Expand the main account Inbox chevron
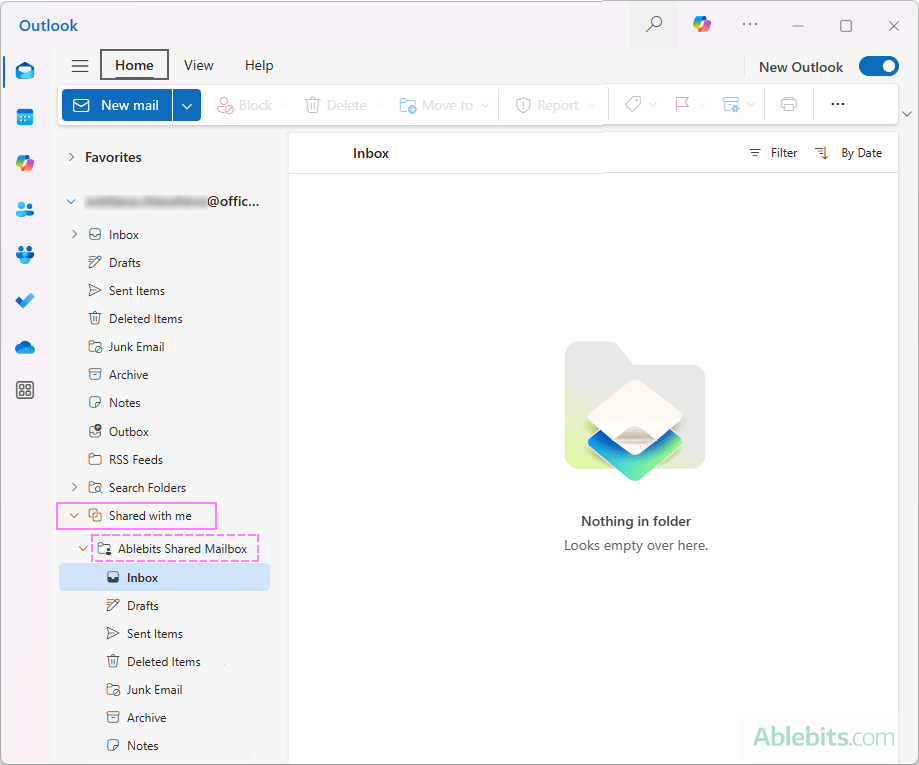This screenshot has width=919, height=765. (74, 234)
